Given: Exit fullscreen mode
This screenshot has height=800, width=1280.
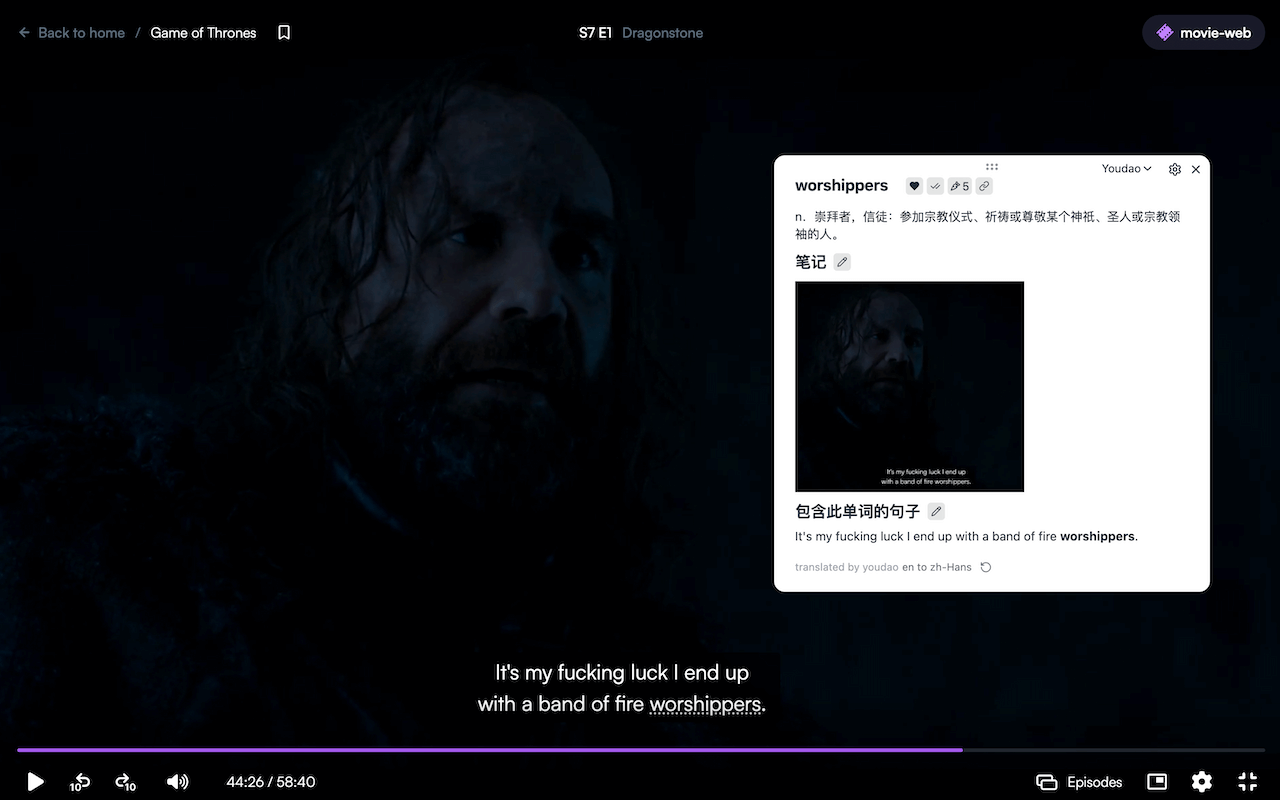Looking at the screenshot, I should (1247, 782).
